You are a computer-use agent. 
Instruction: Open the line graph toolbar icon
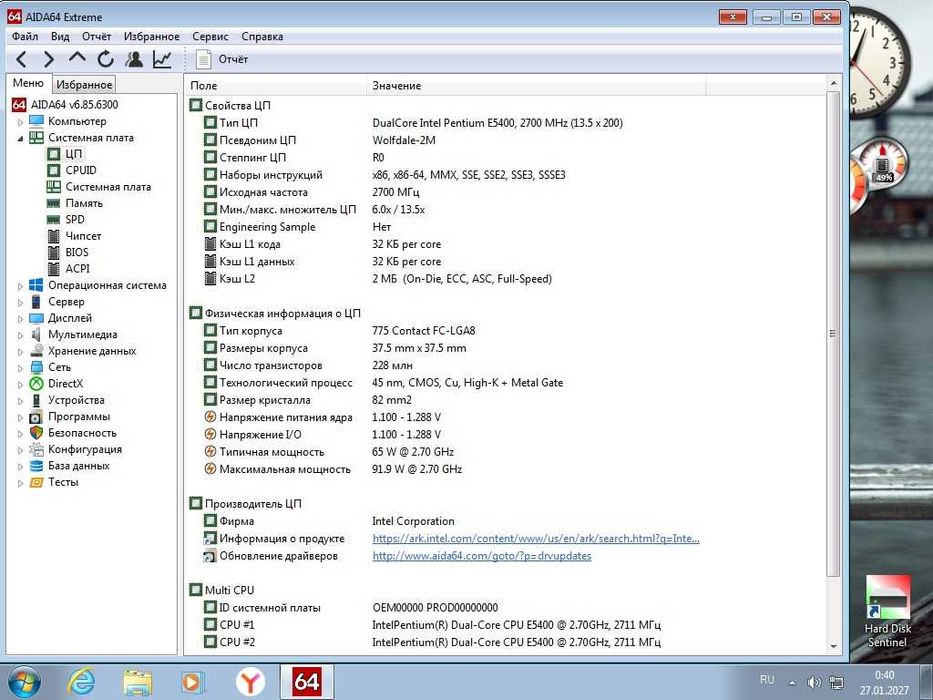tap(162, 60)
